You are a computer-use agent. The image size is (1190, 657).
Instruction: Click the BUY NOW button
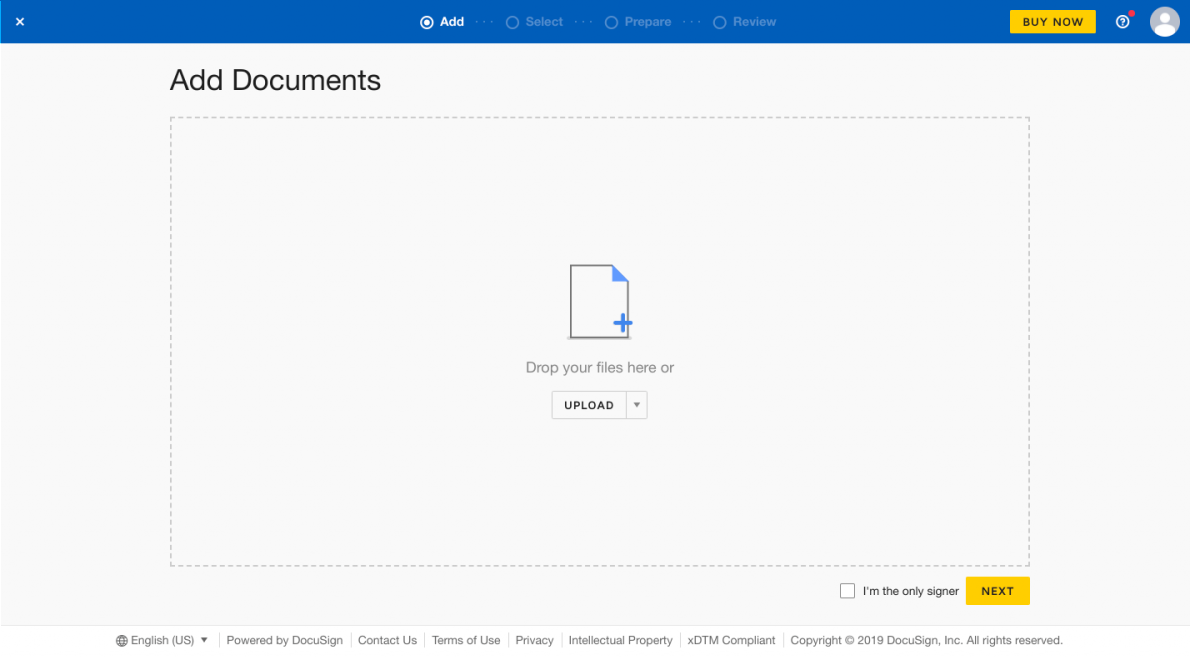1052,21
